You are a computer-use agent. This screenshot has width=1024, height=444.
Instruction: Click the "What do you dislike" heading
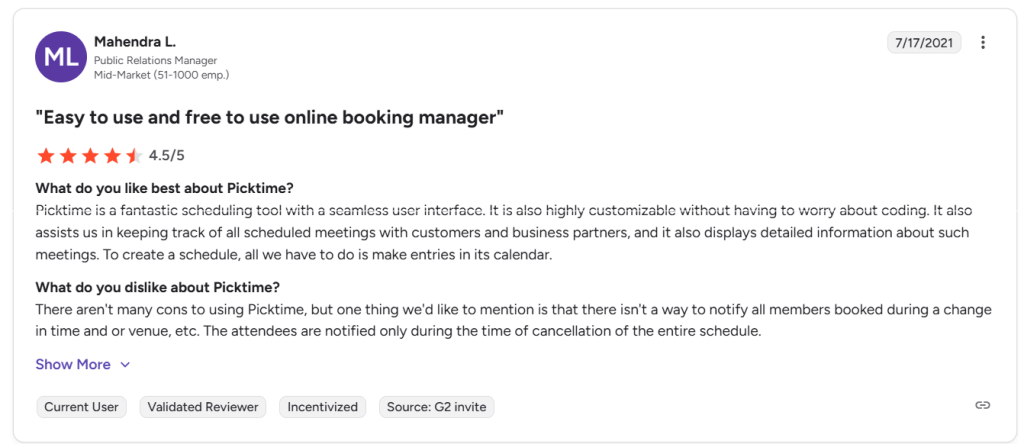point(157,286)
